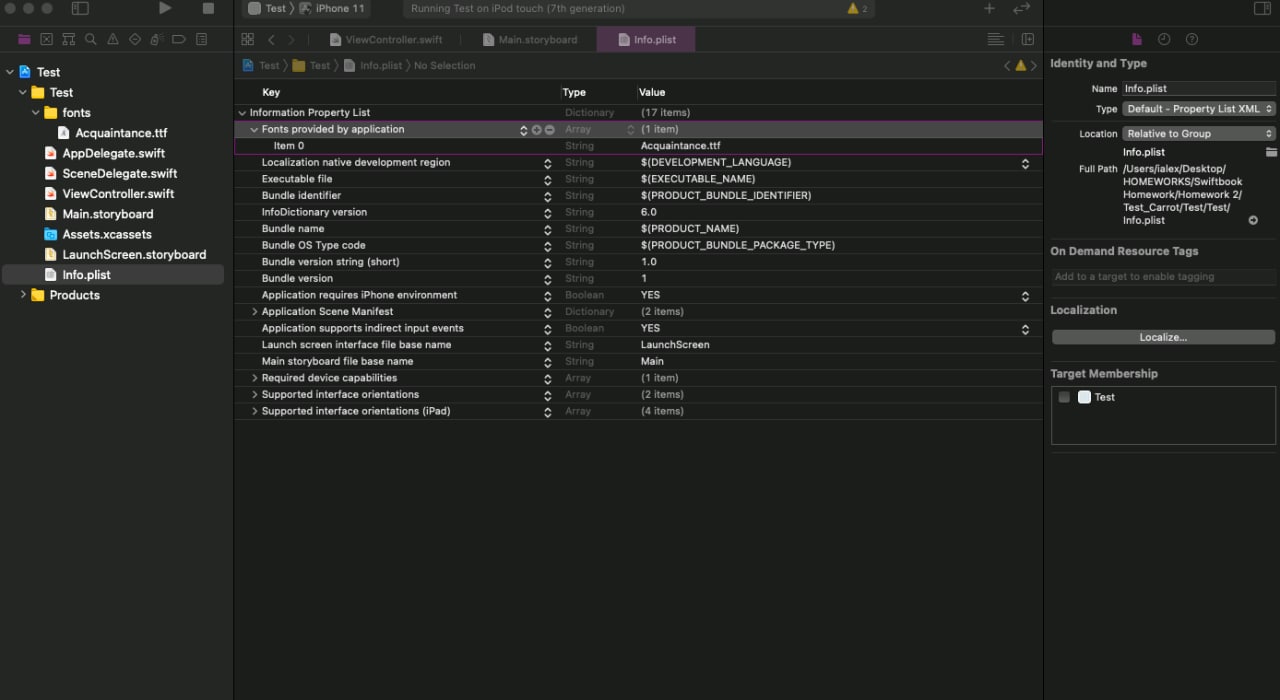Jump to previous issue arrow
The height and width of the screenshot is (700, 1280).
[1008, 65]
